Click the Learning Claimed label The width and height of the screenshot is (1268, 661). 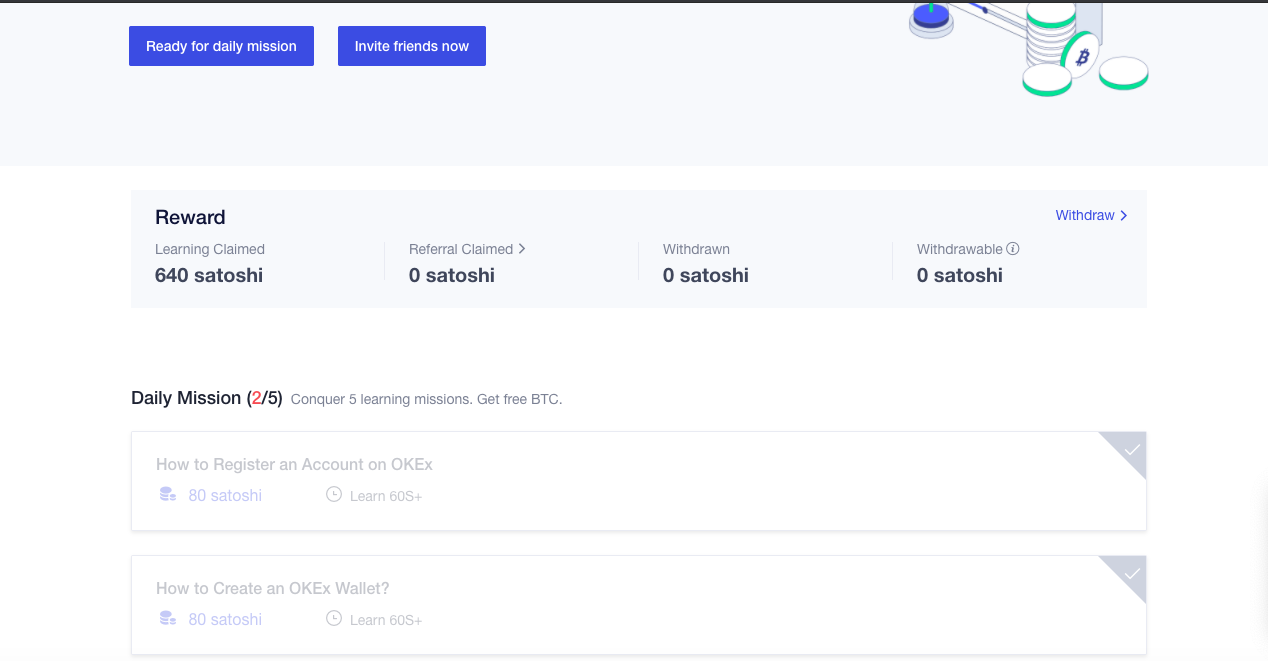click(210, 249)
